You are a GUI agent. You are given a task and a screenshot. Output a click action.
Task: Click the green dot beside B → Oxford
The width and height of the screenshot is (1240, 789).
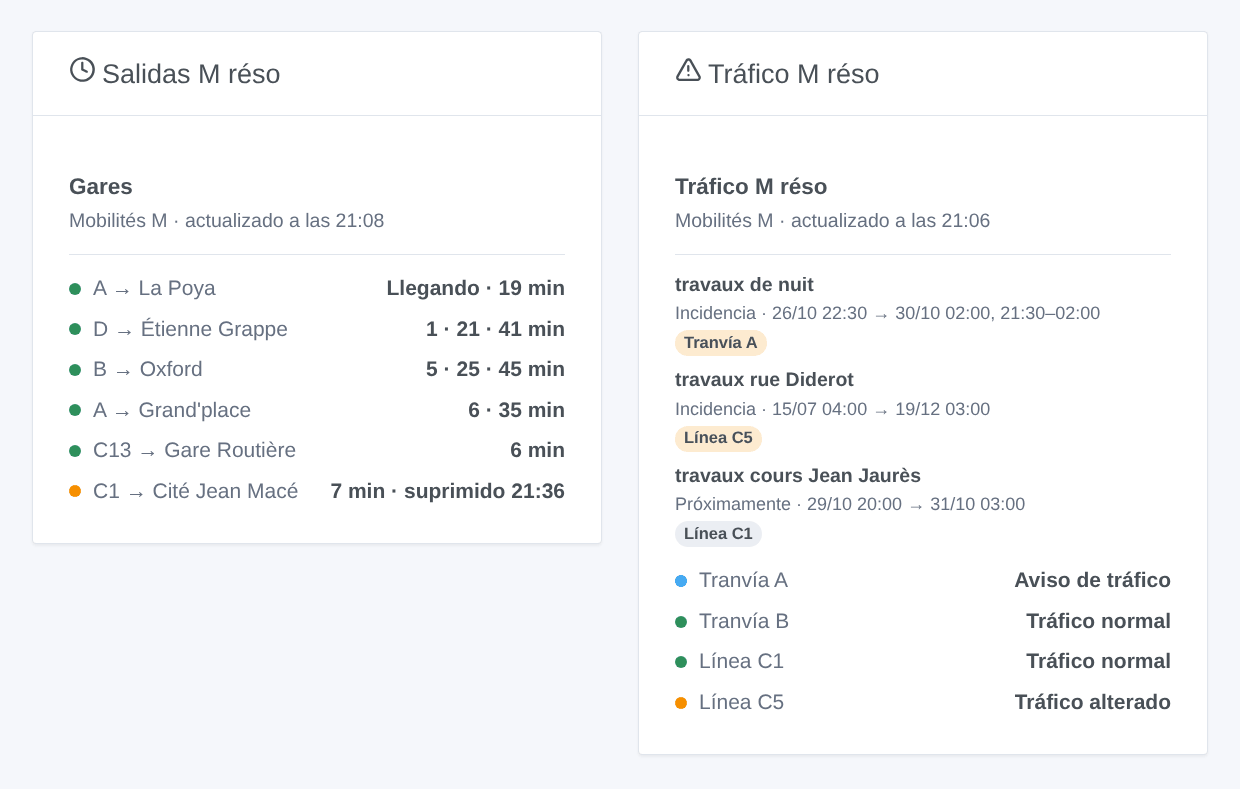[75, 370]
